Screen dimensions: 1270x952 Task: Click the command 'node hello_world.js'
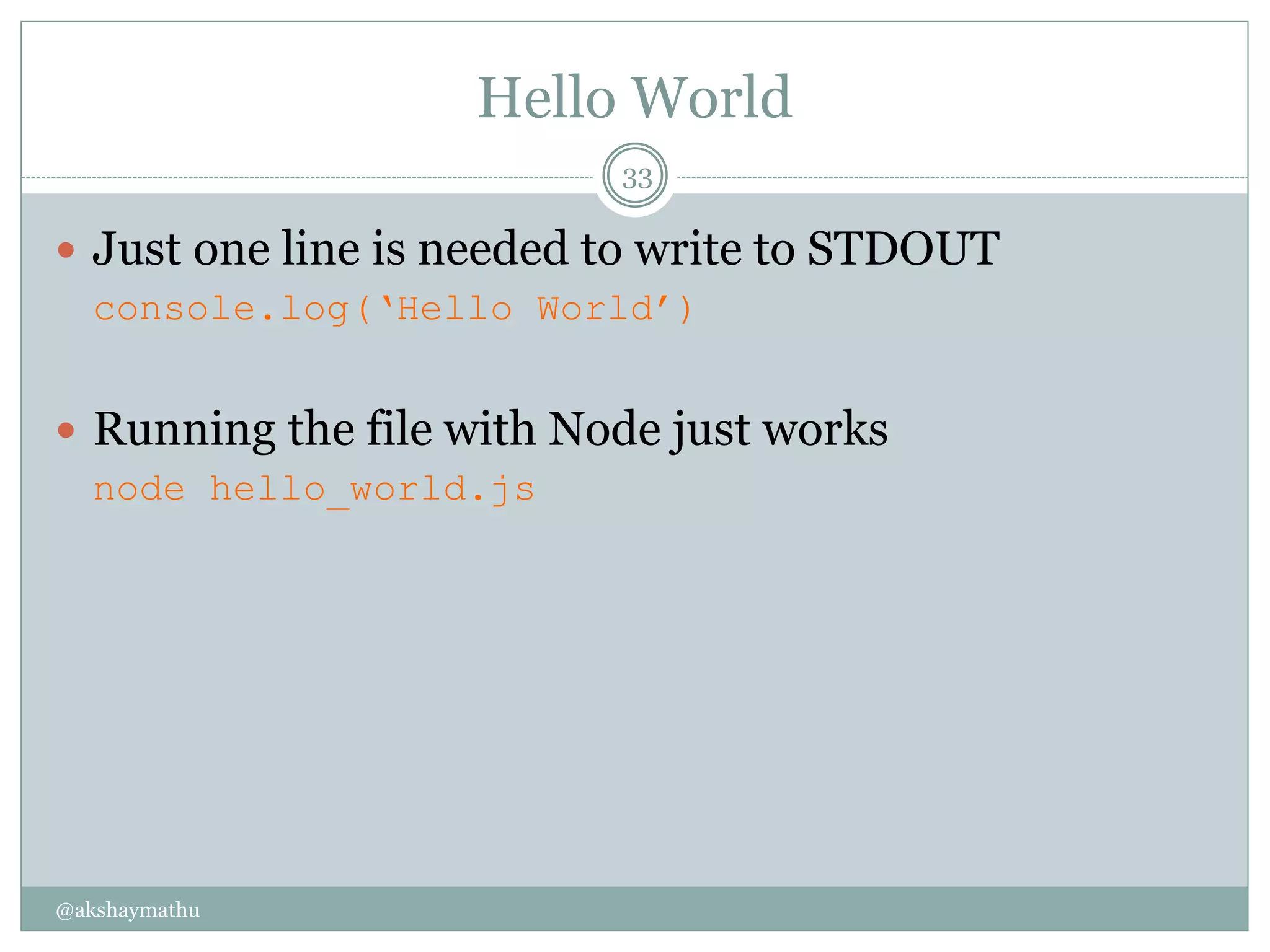(314, 490)
